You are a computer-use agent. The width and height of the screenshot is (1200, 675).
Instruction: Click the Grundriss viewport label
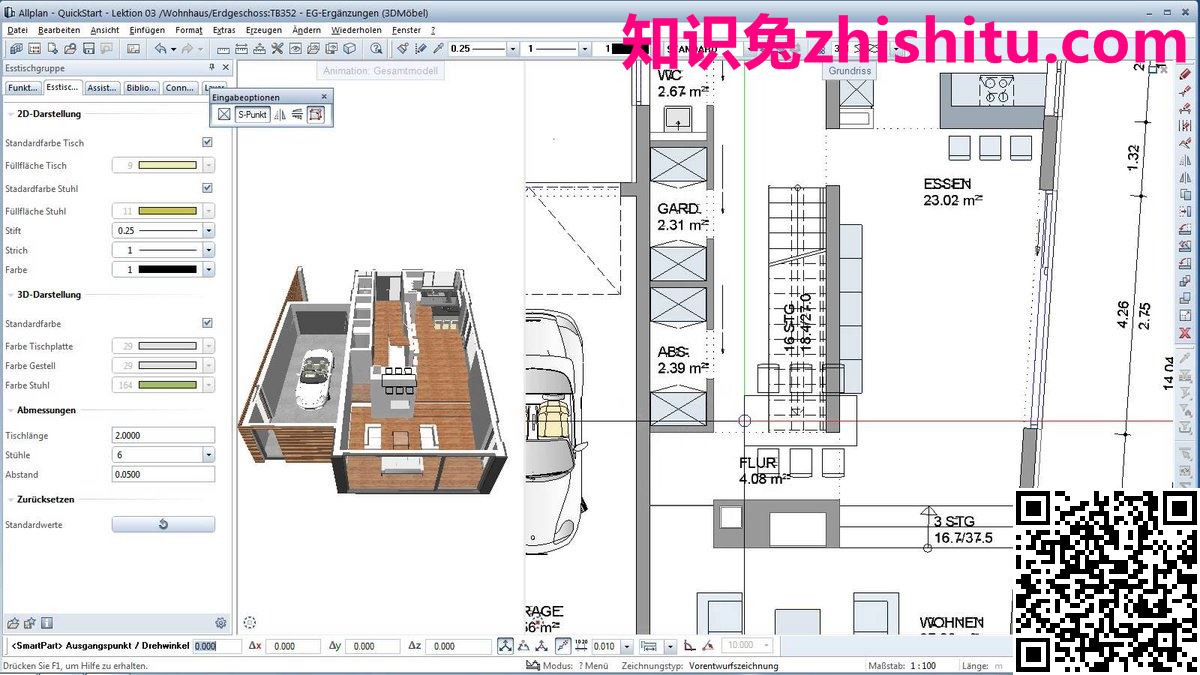coord(850,71)
